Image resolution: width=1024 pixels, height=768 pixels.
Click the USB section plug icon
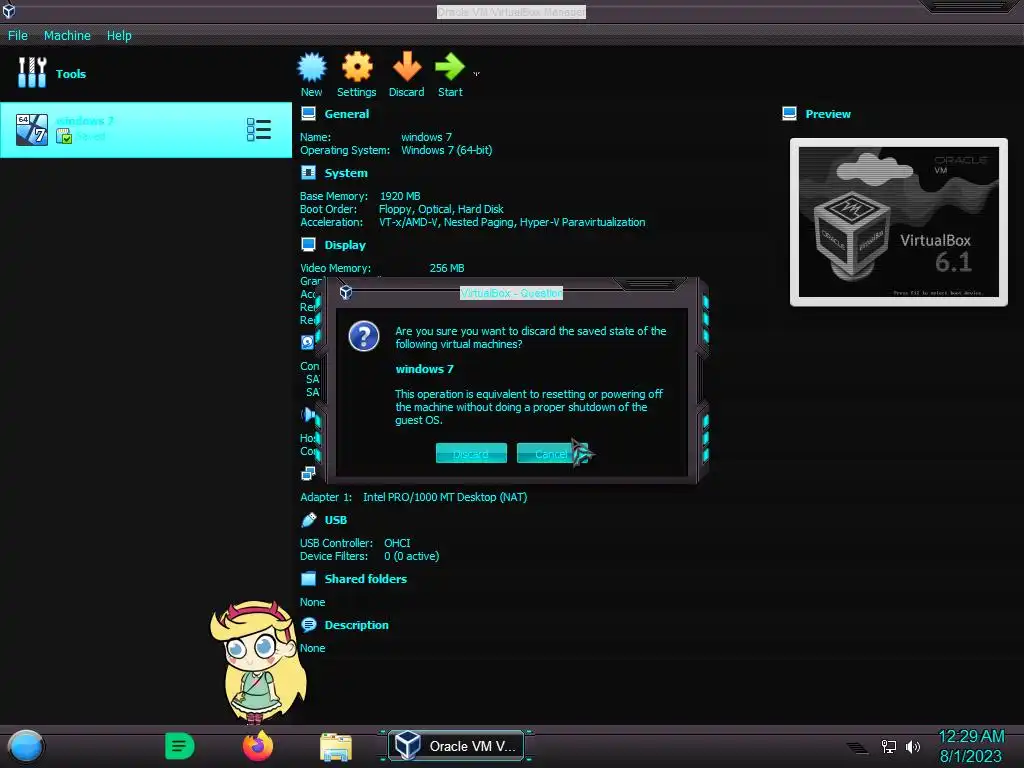pos(308,520)
